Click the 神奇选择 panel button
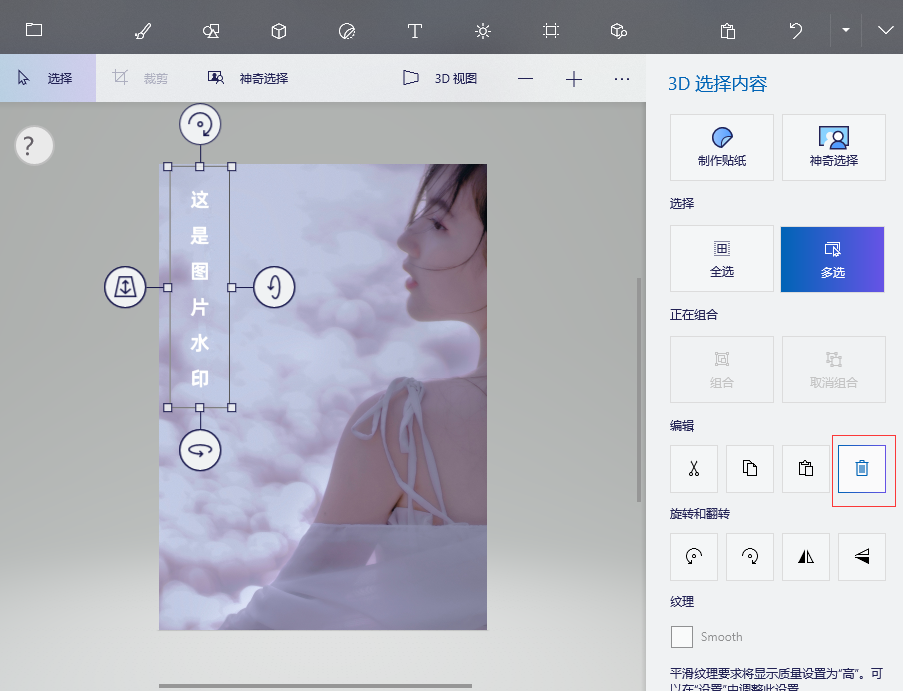 coord(833,147)
